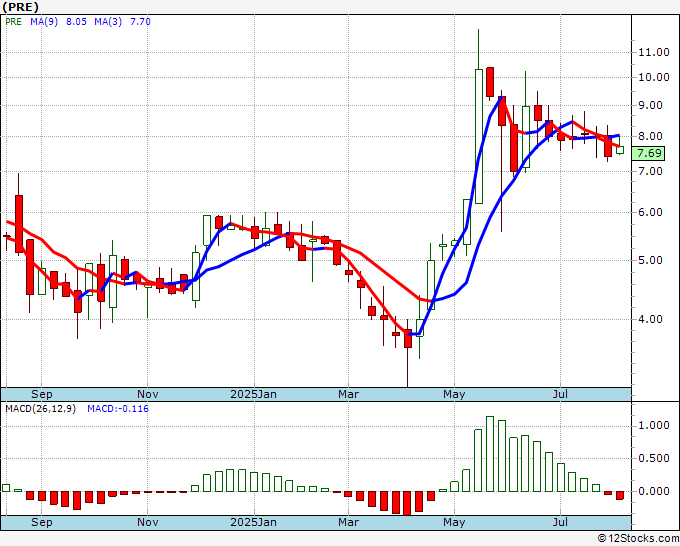Click the MA(3) legend label

(x=108, y=22)
